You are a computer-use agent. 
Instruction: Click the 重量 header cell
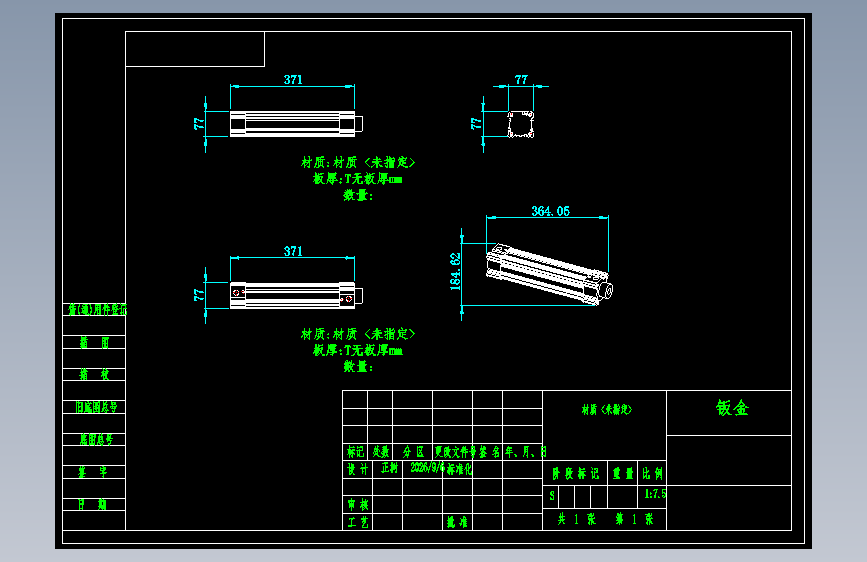click(623, 473)
